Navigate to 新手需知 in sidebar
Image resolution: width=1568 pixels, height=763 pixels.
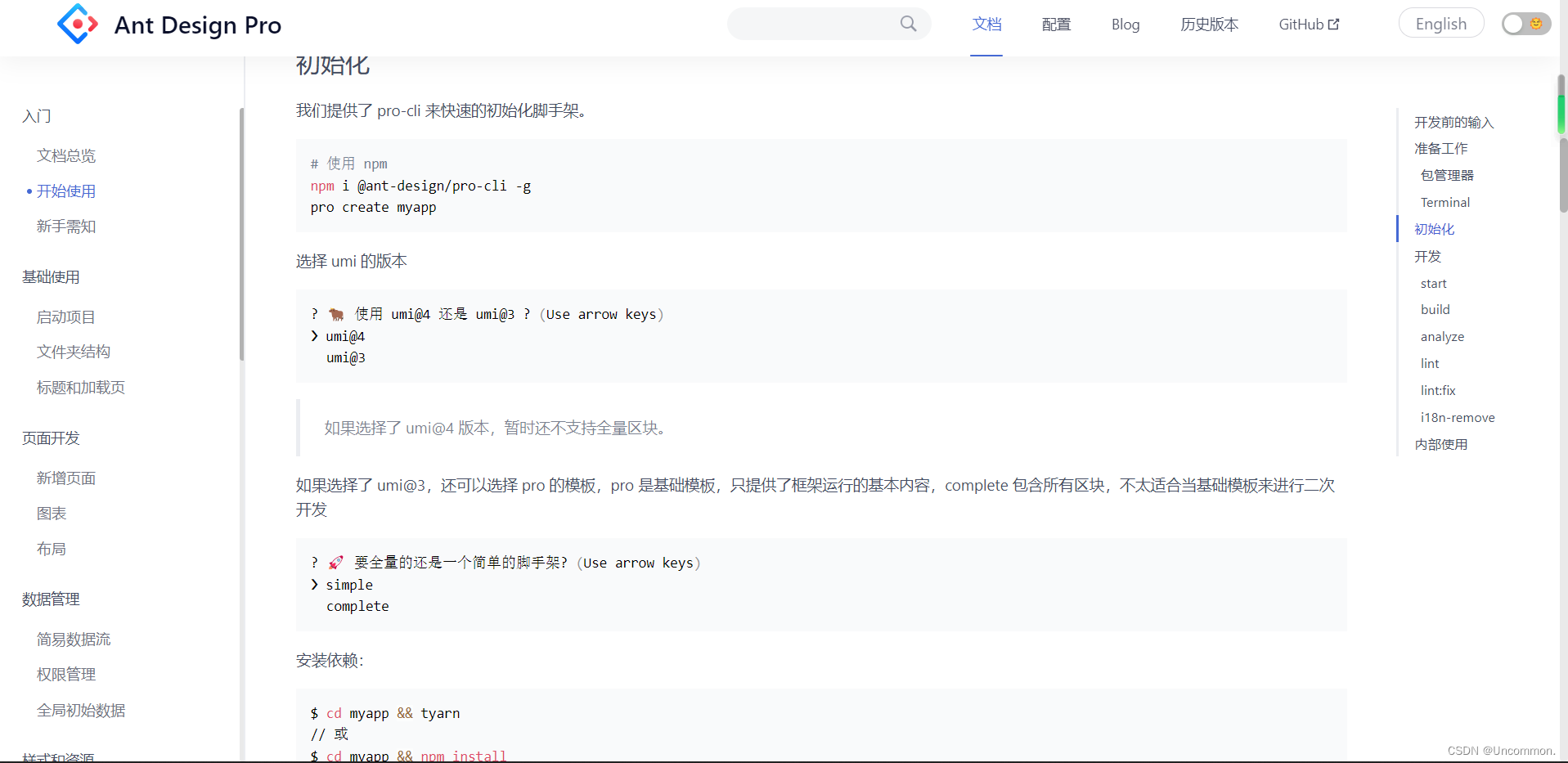click(66, 226)
